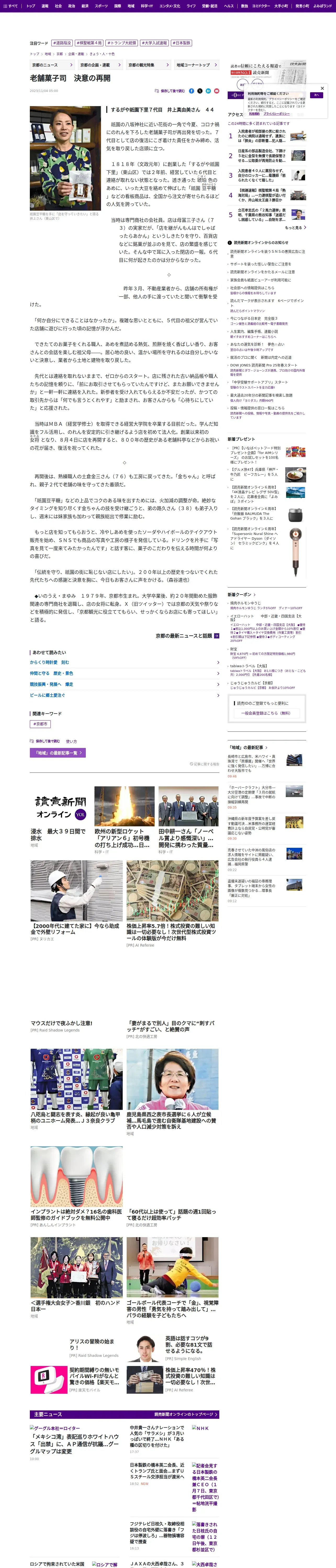Open main photo of woman holding sweets
Screen dimensions: 336x1568
pyautogui.click(x=65, y=158)
